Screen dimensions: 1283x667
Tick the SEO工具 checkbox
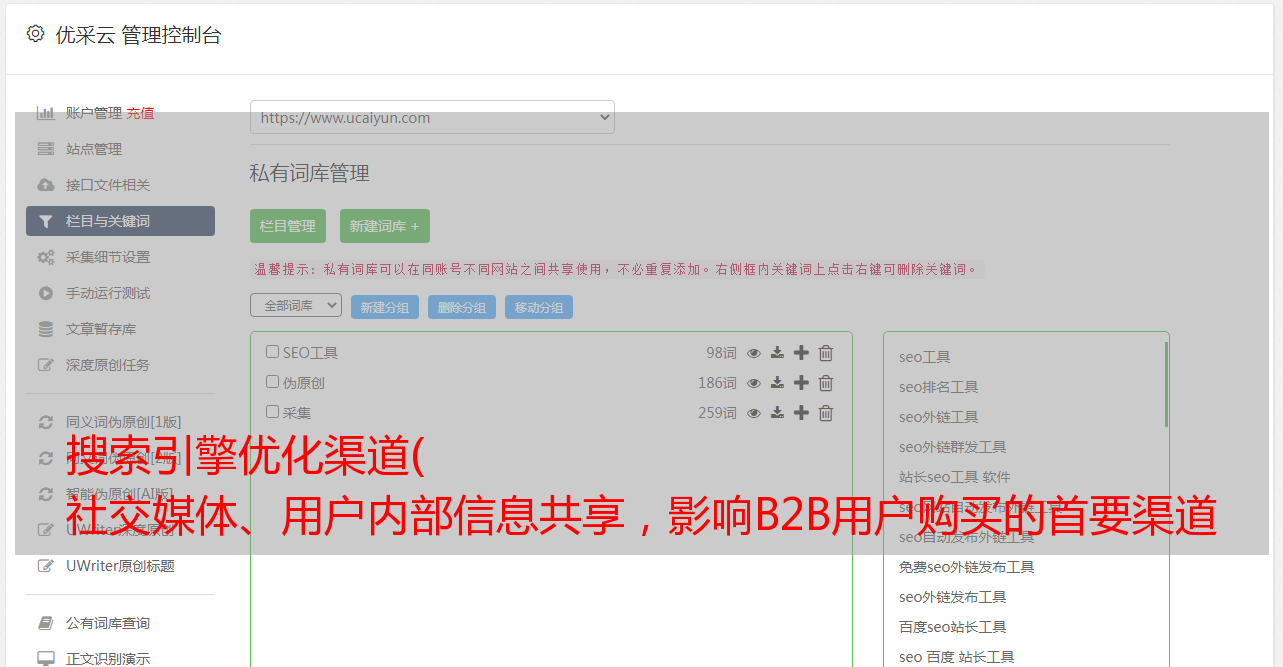pyautogui.click(x=272, y=352)
